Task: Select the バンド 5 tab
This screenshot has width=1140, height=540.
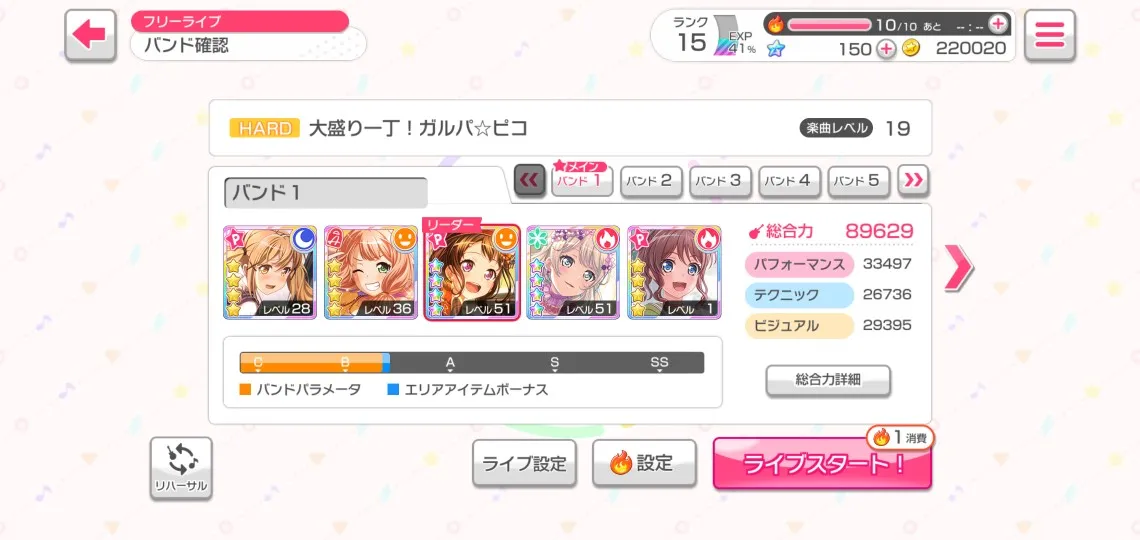Action: (859, 181)
